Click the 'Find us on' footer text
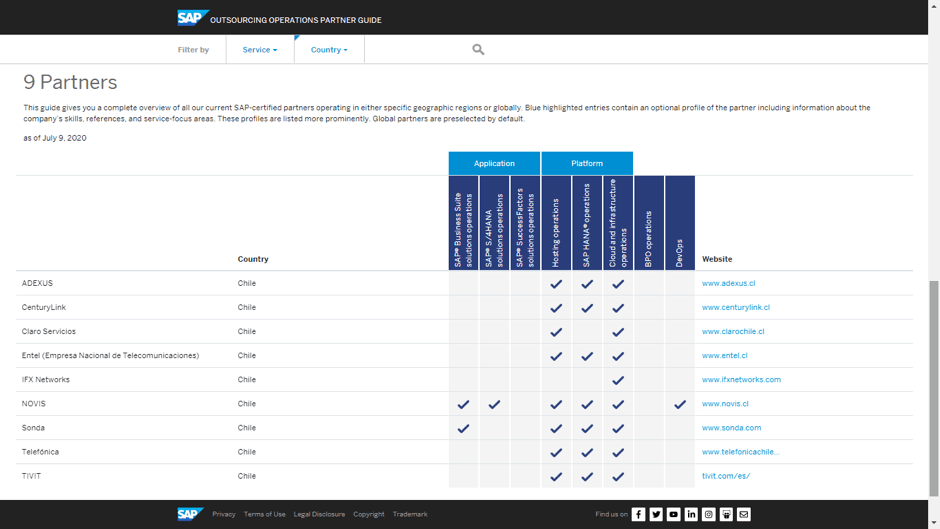The image size is (940, 529). (611, 514)
